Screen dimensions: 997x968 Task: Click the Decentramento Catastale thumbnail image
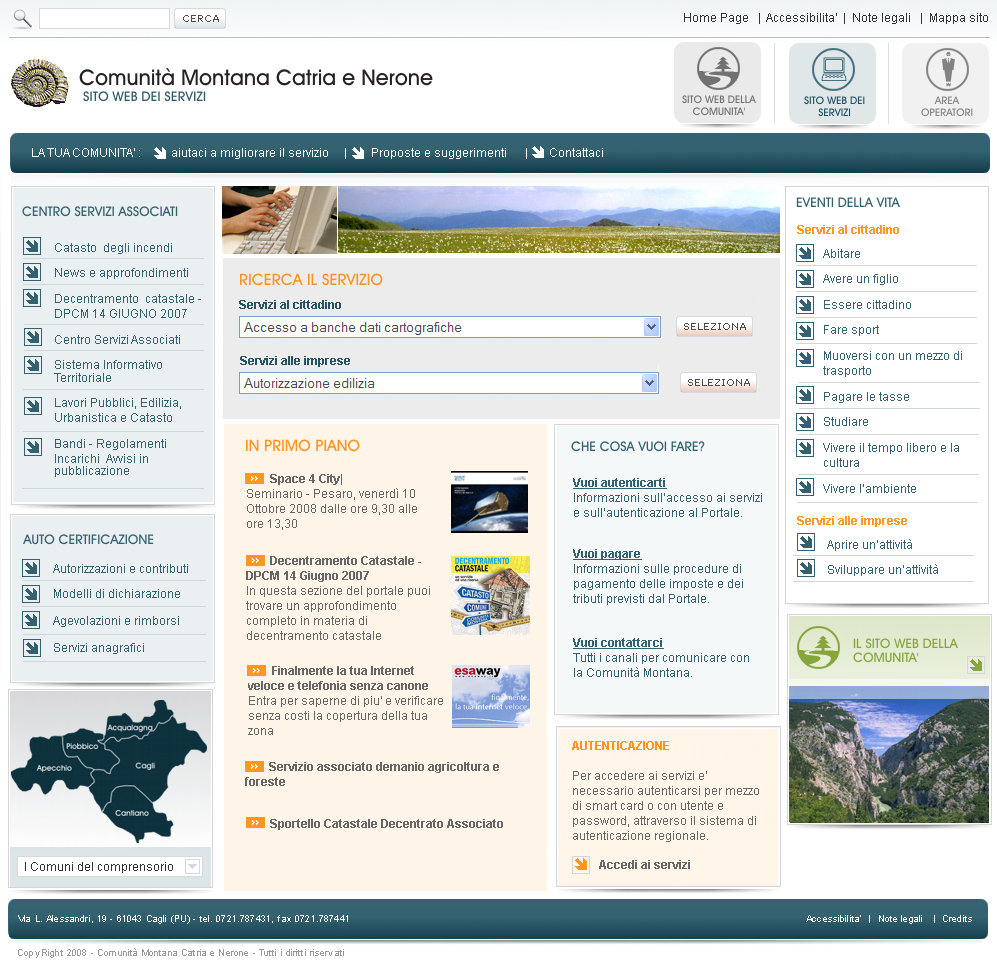[490, 595]
